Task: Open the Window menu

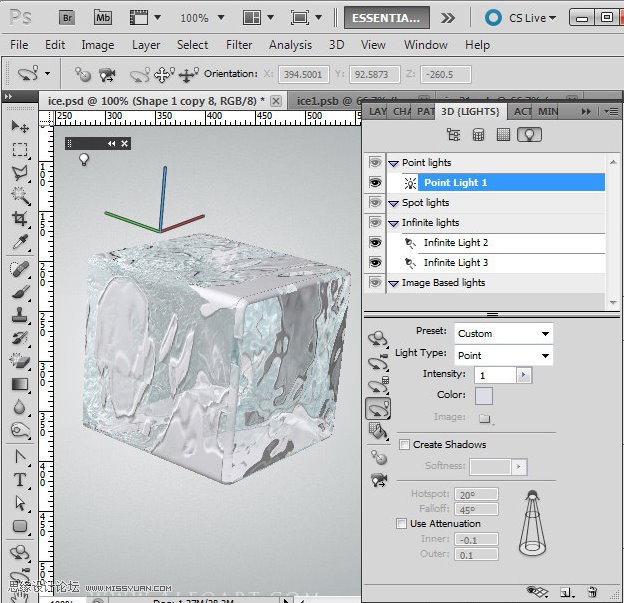Action: (425, 45)
